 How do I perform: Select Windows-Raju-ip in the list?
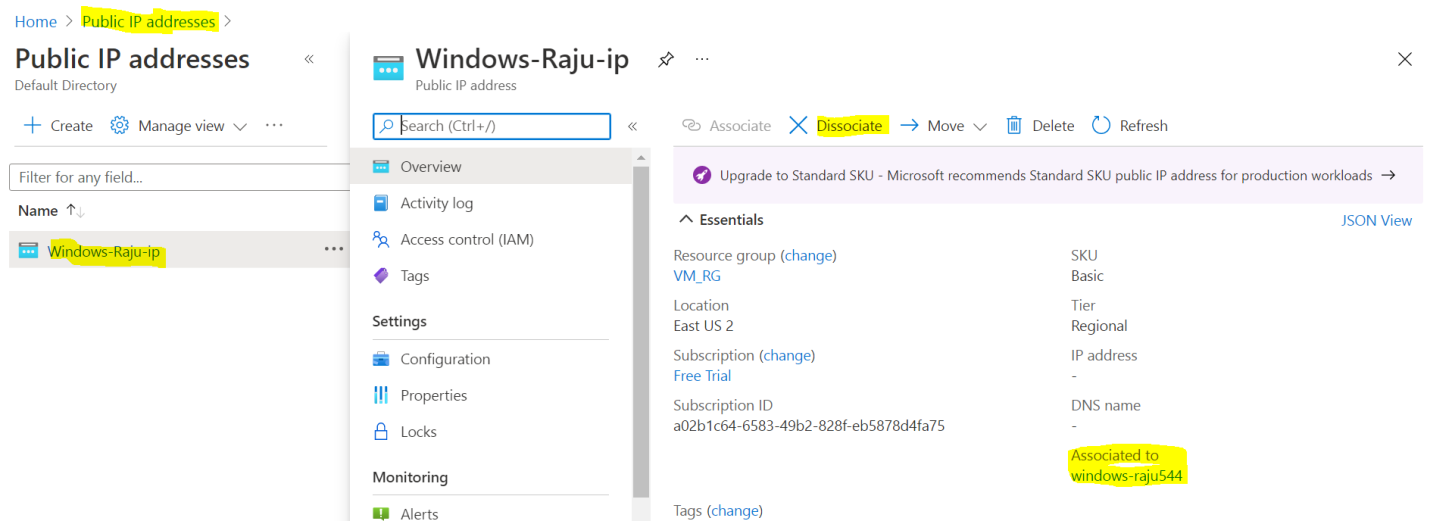click(104, 251)
